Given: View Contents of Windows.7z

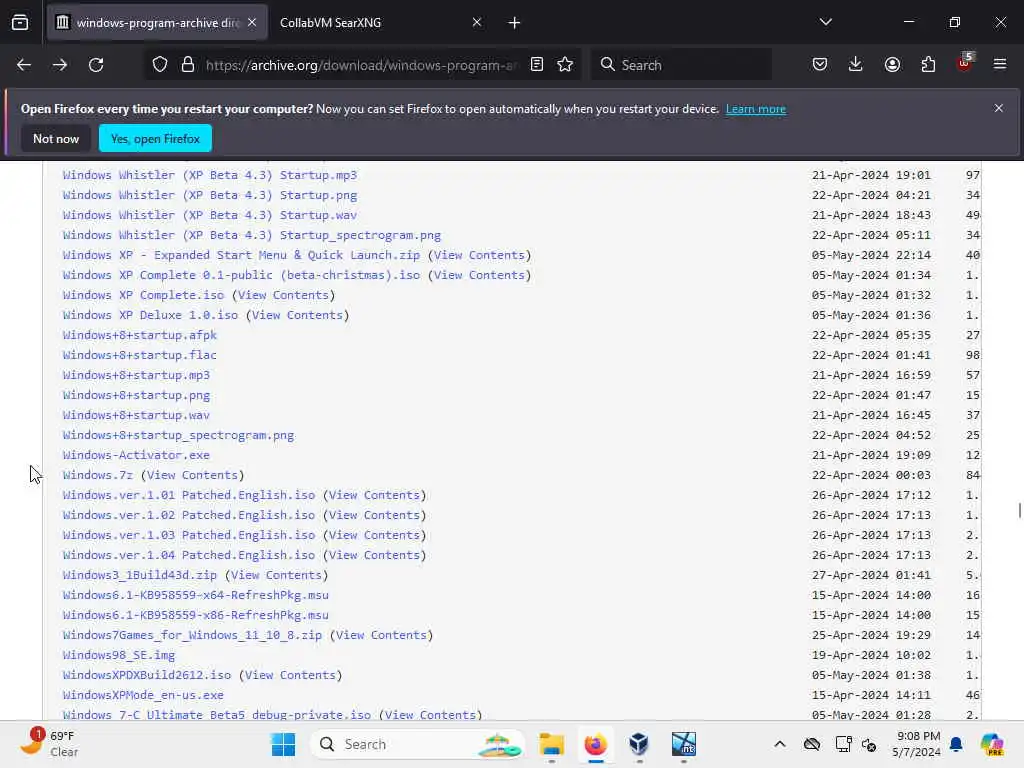Looking at the screenshot, I should (192, 475).
